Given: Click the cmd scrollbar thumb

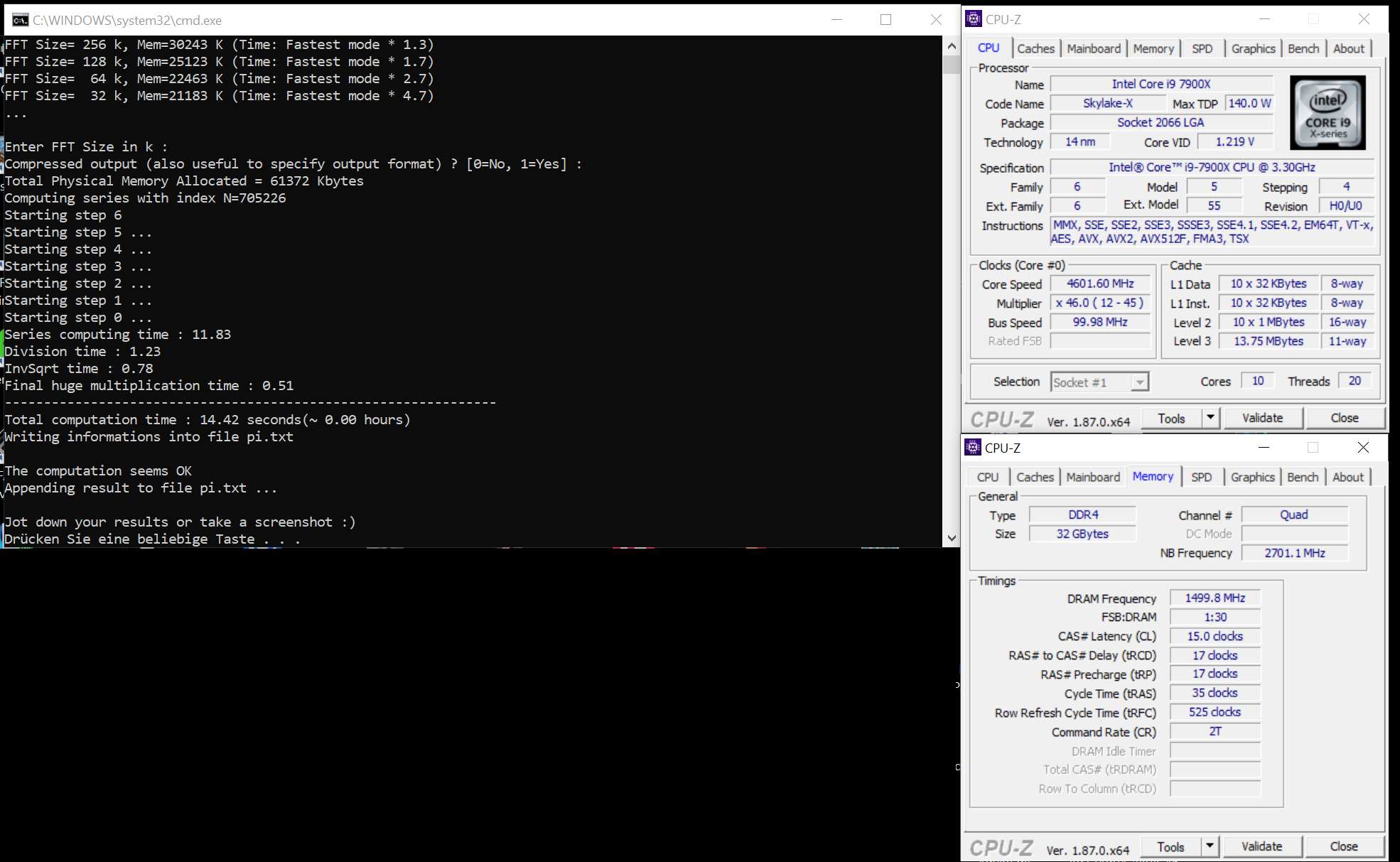Looking at the screenshot, I should [x=952, y=65].
